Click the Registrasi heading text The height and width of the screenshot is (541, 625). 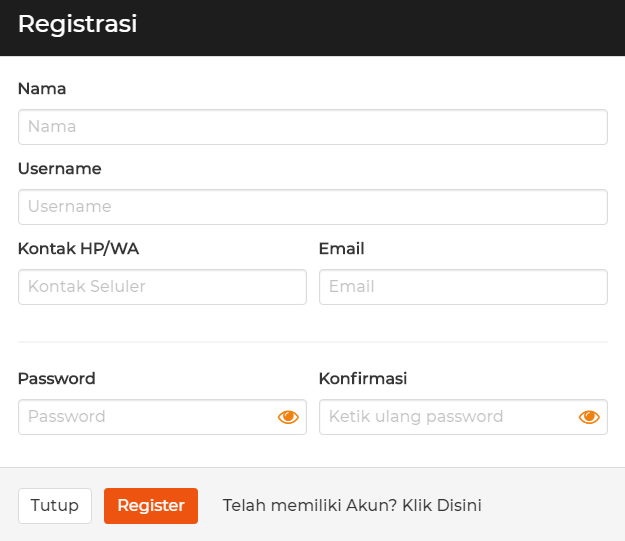click(77, 25)
